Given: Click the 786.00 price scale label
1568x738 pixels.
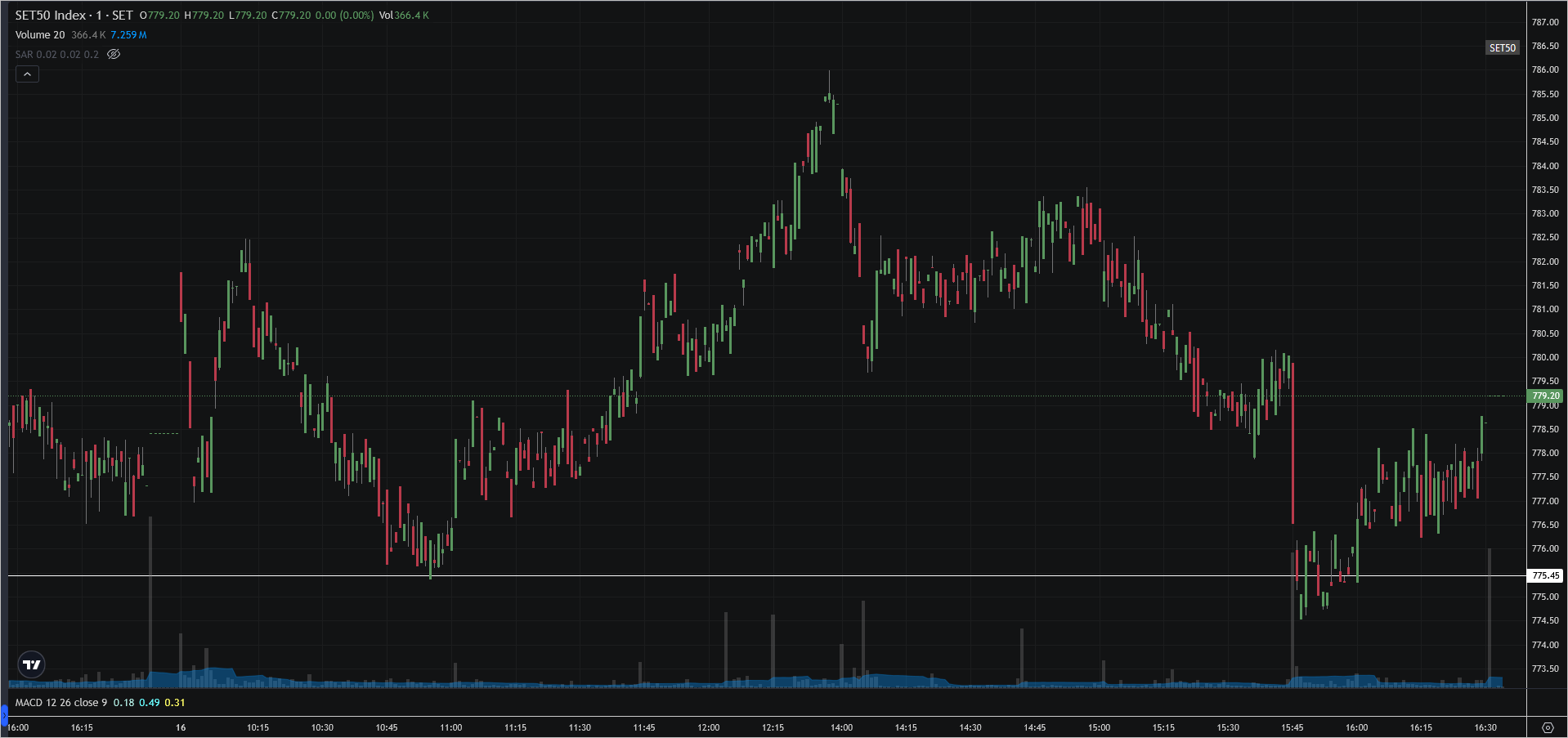Looking at the screenshot, I should [1545, 70].
